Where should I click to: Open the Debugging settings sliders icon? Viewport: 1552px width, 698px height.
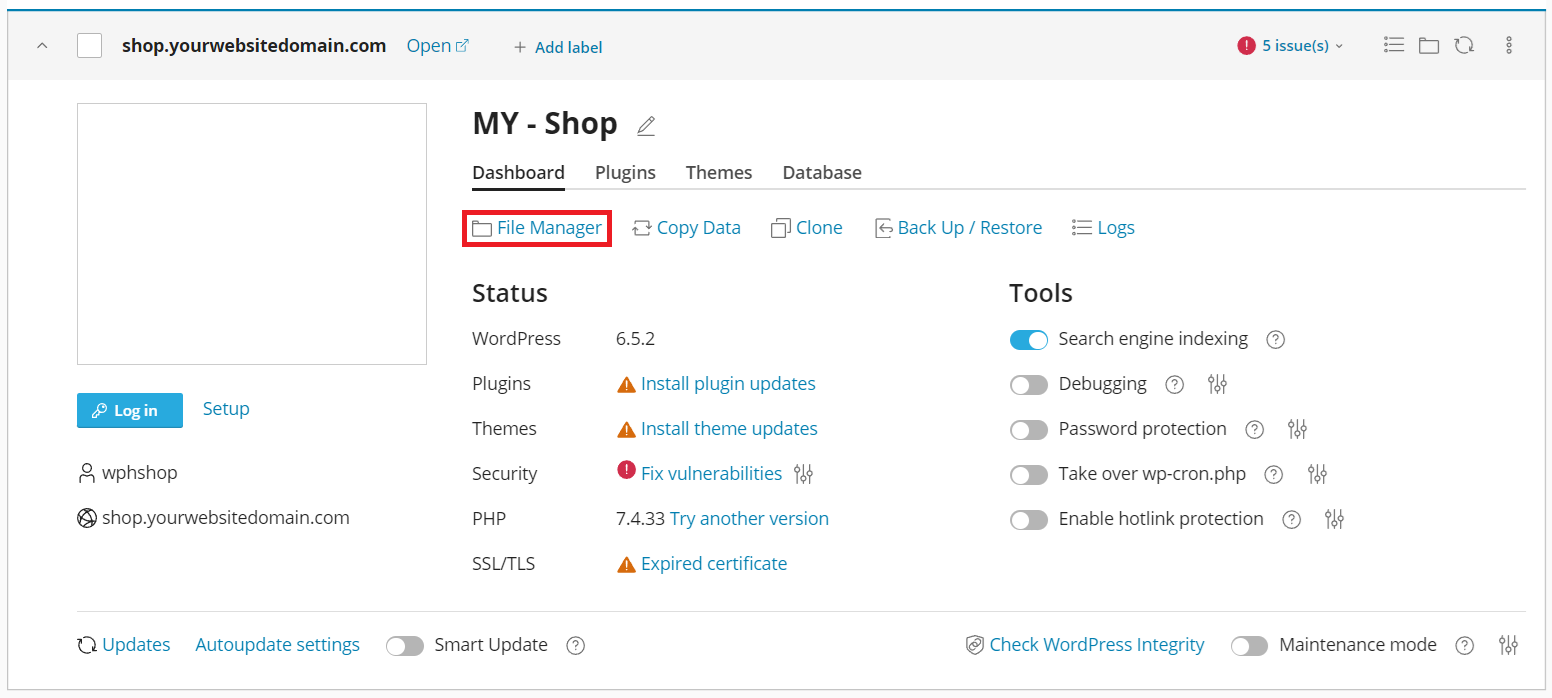[x=1217, y=384]
